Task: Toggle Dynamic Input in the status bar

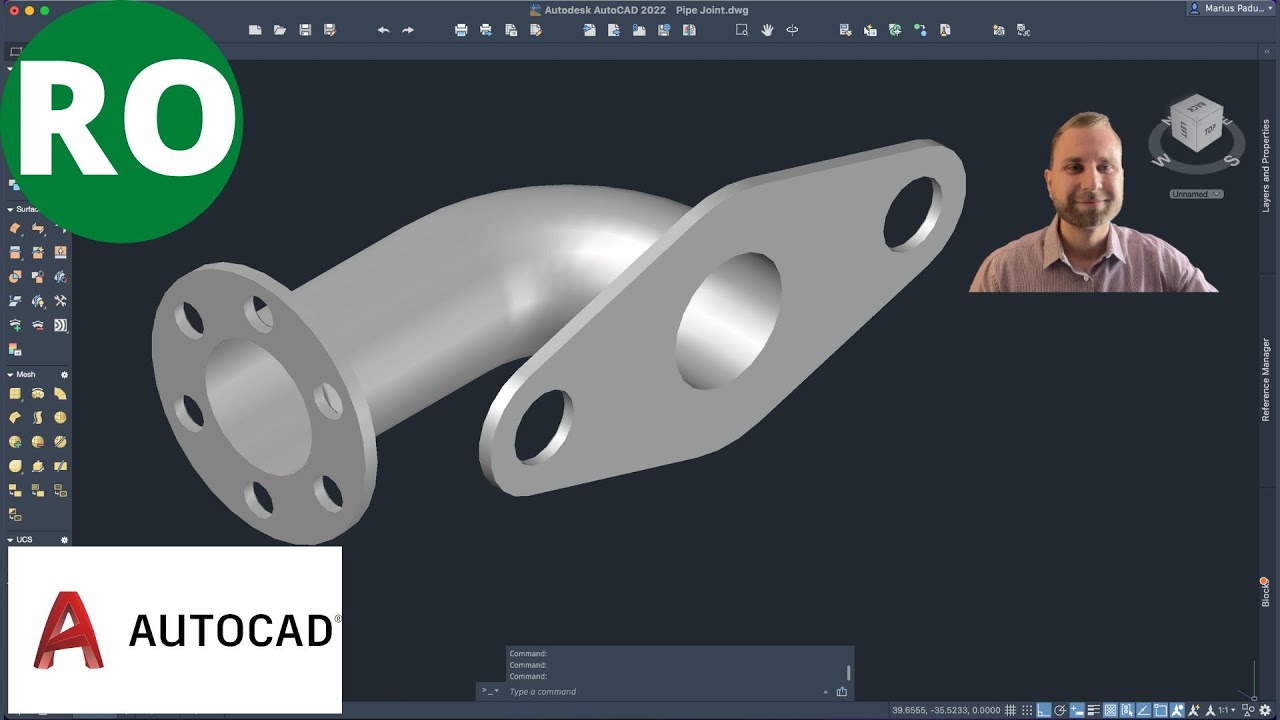Action: point(1078,710)
